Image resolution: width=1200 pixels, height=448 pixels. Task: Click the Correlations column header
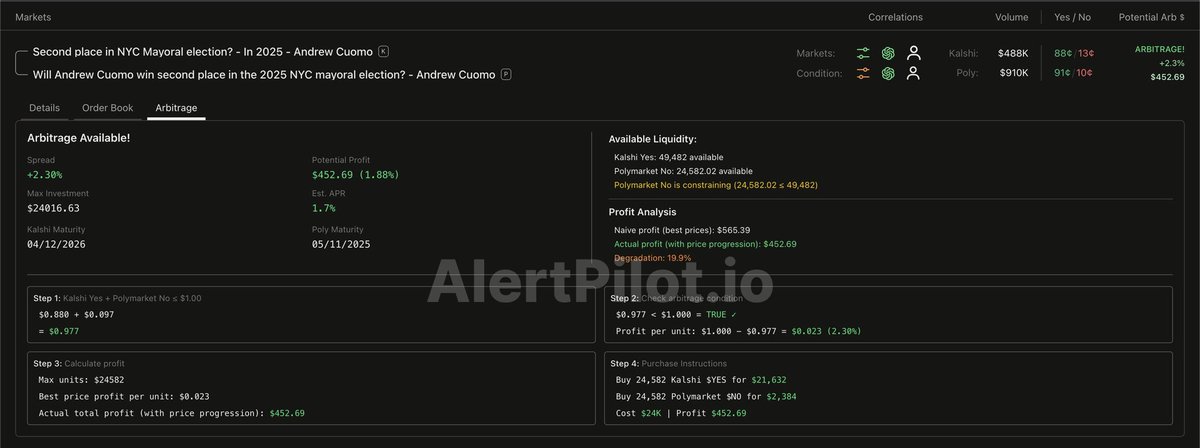[x=895, y=17]
